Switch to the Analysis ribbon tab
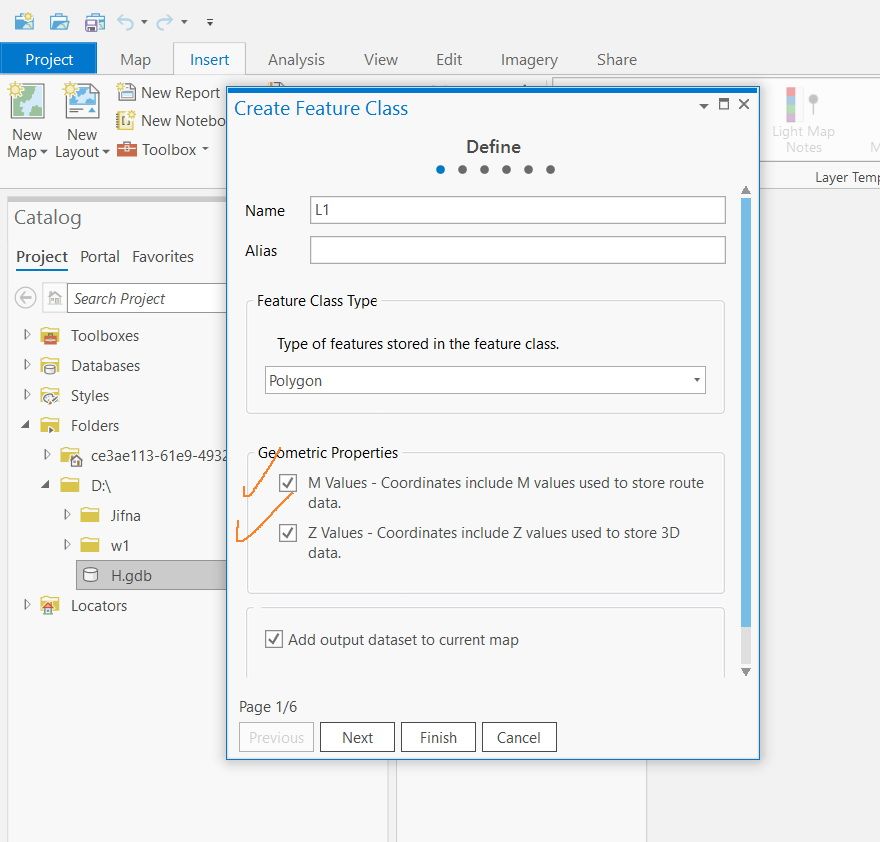Screen dimensions: 880x842 click(x=296, y=60)
